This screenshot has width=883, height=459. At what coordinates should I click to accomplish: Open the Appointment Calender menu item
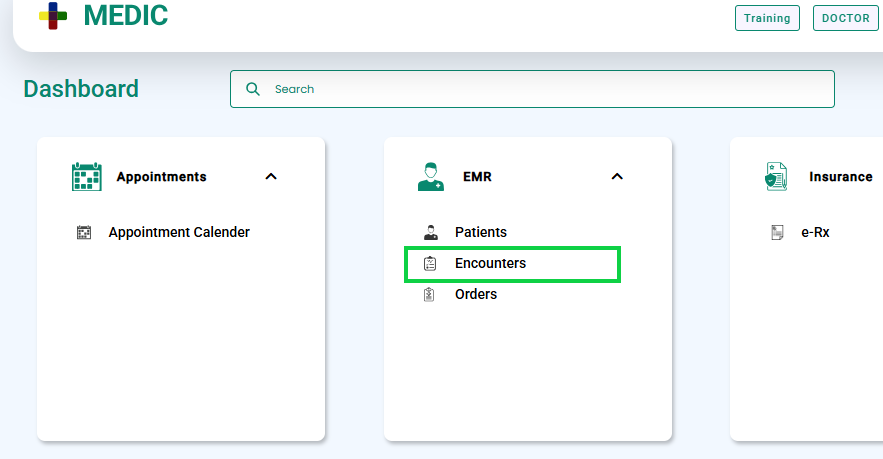pos(179,232)
